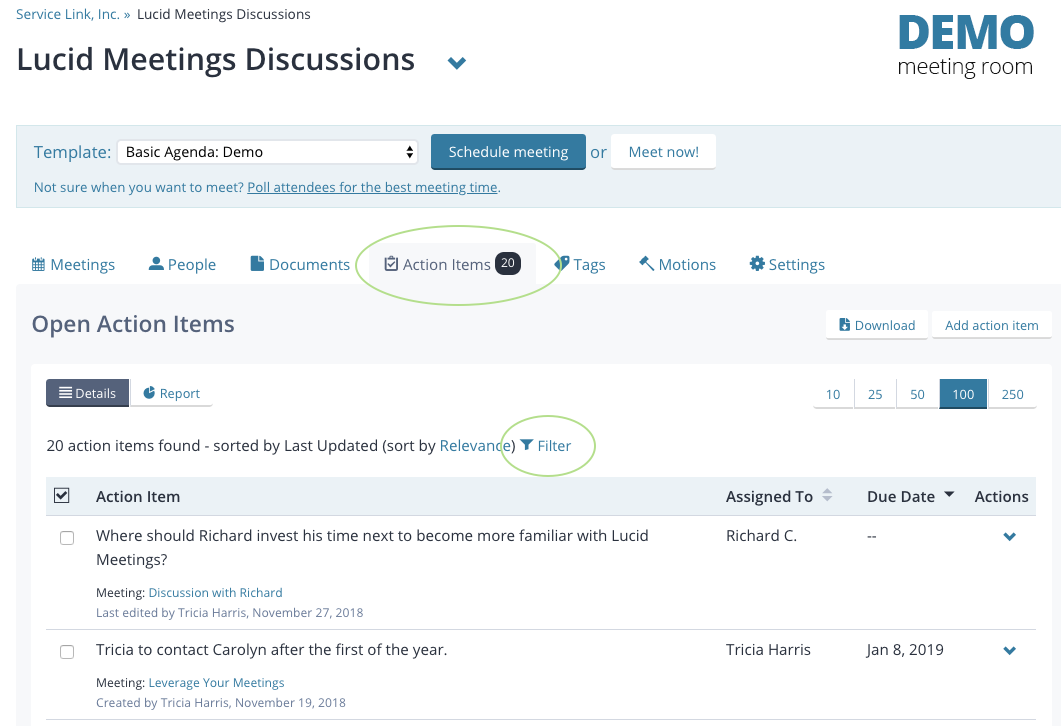The height and width of the screenshot is (726, 1061).
Task: Check the box for Richard's action item
Action: pos(67,538)
